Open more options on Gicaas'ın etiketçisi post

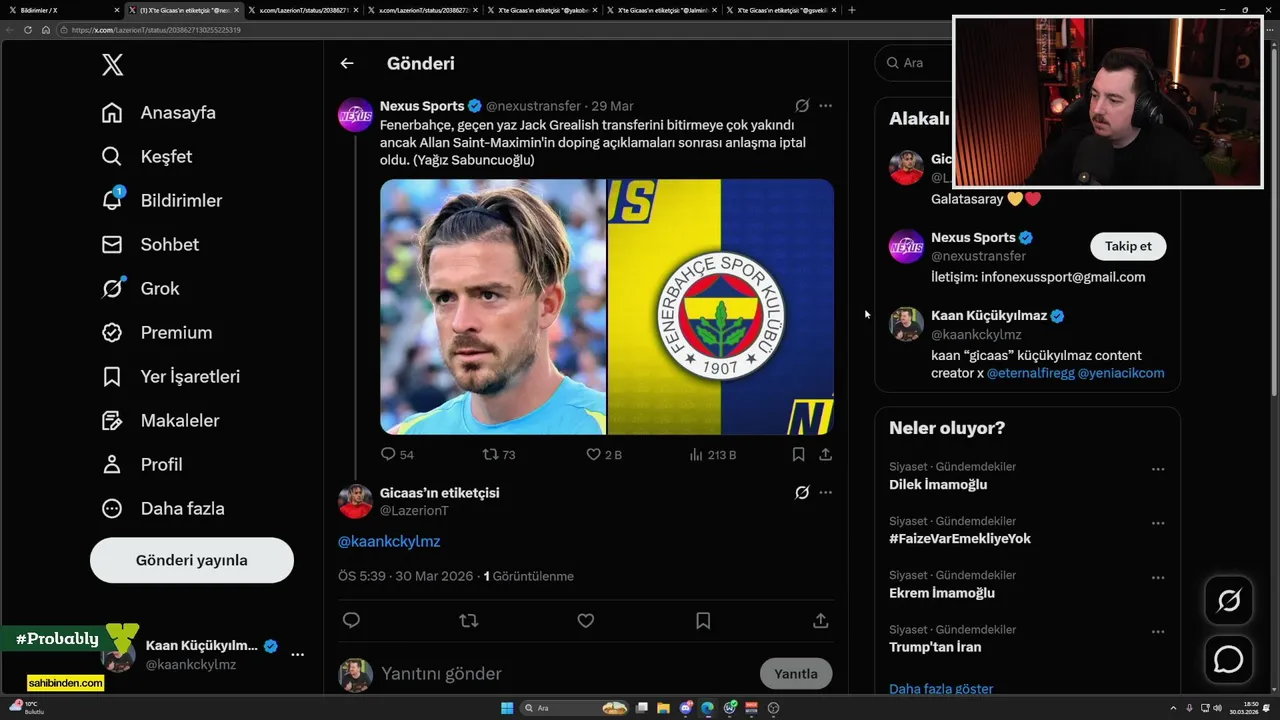(825, 493)
